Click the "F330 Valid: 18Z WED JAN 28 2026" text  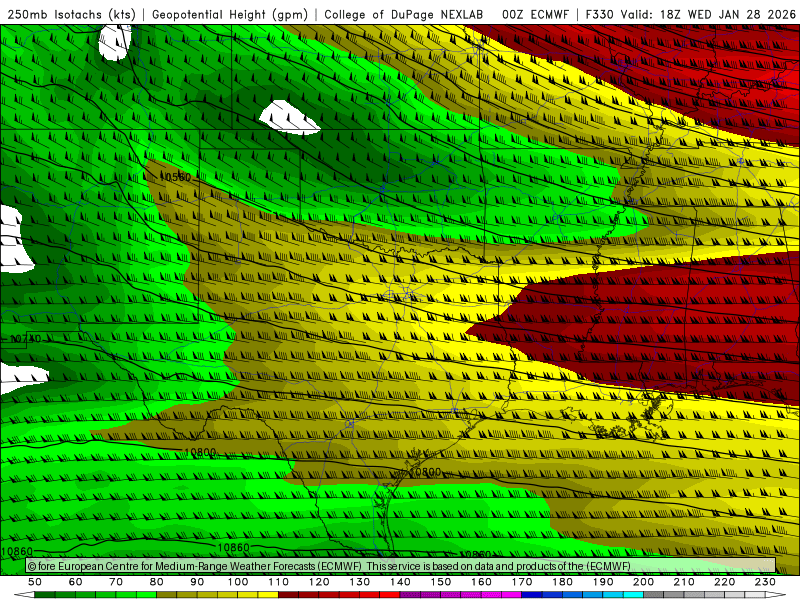(691, 14)
